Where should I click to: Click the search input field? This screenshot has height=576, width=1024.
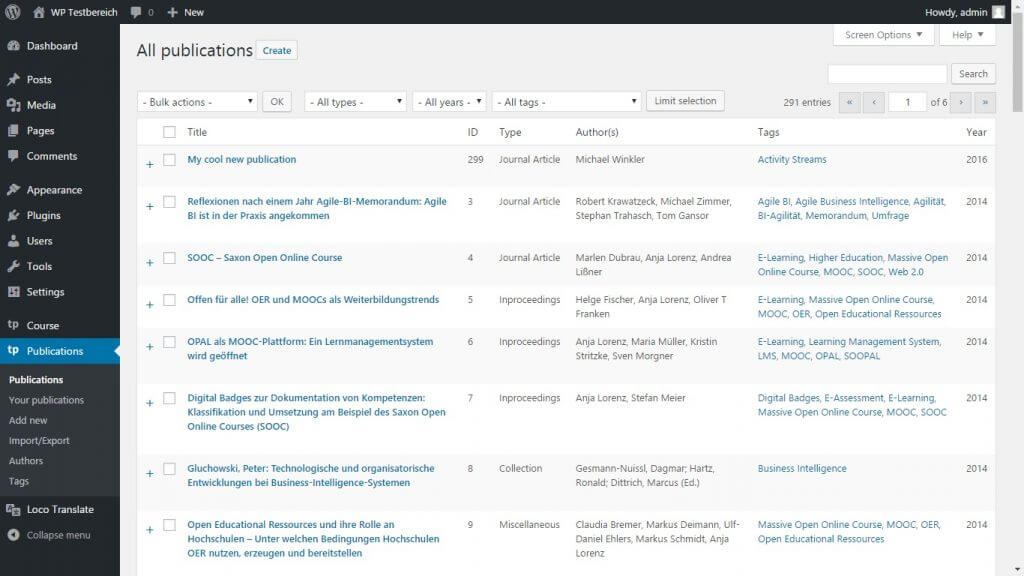887,74
